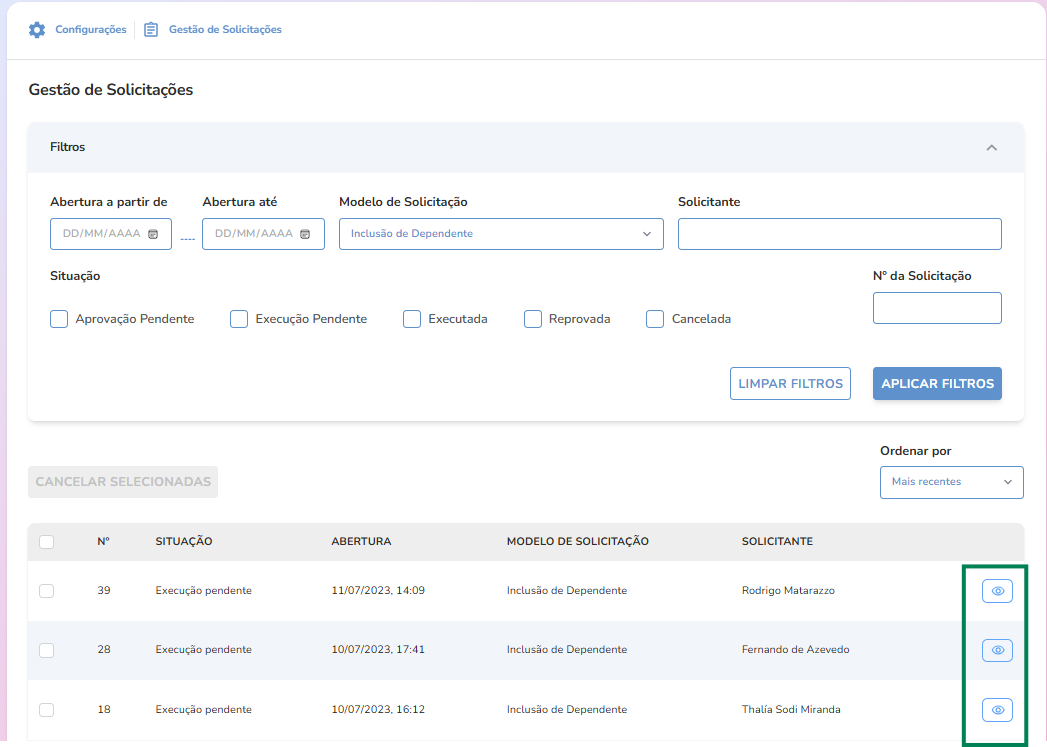View Thalía Sodi Miranda's request via eye icon
The height and width of the screenshot is (747, 1047).
[x=997, y=710]
